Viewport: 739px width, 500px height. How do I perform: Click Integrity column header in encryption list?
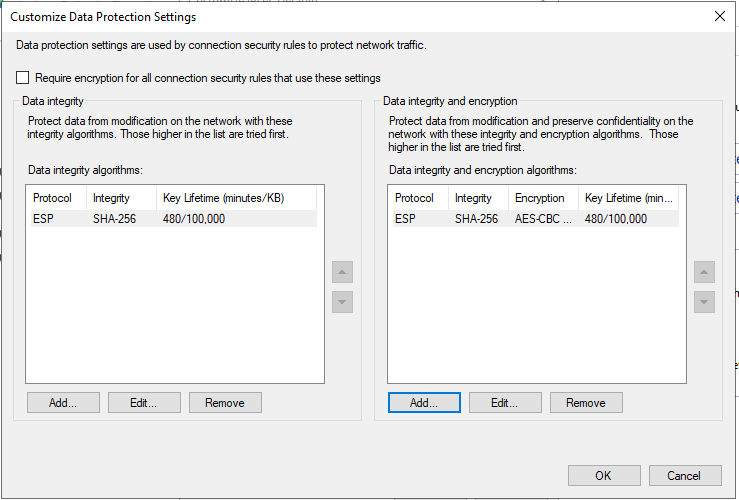pos(476,198)
